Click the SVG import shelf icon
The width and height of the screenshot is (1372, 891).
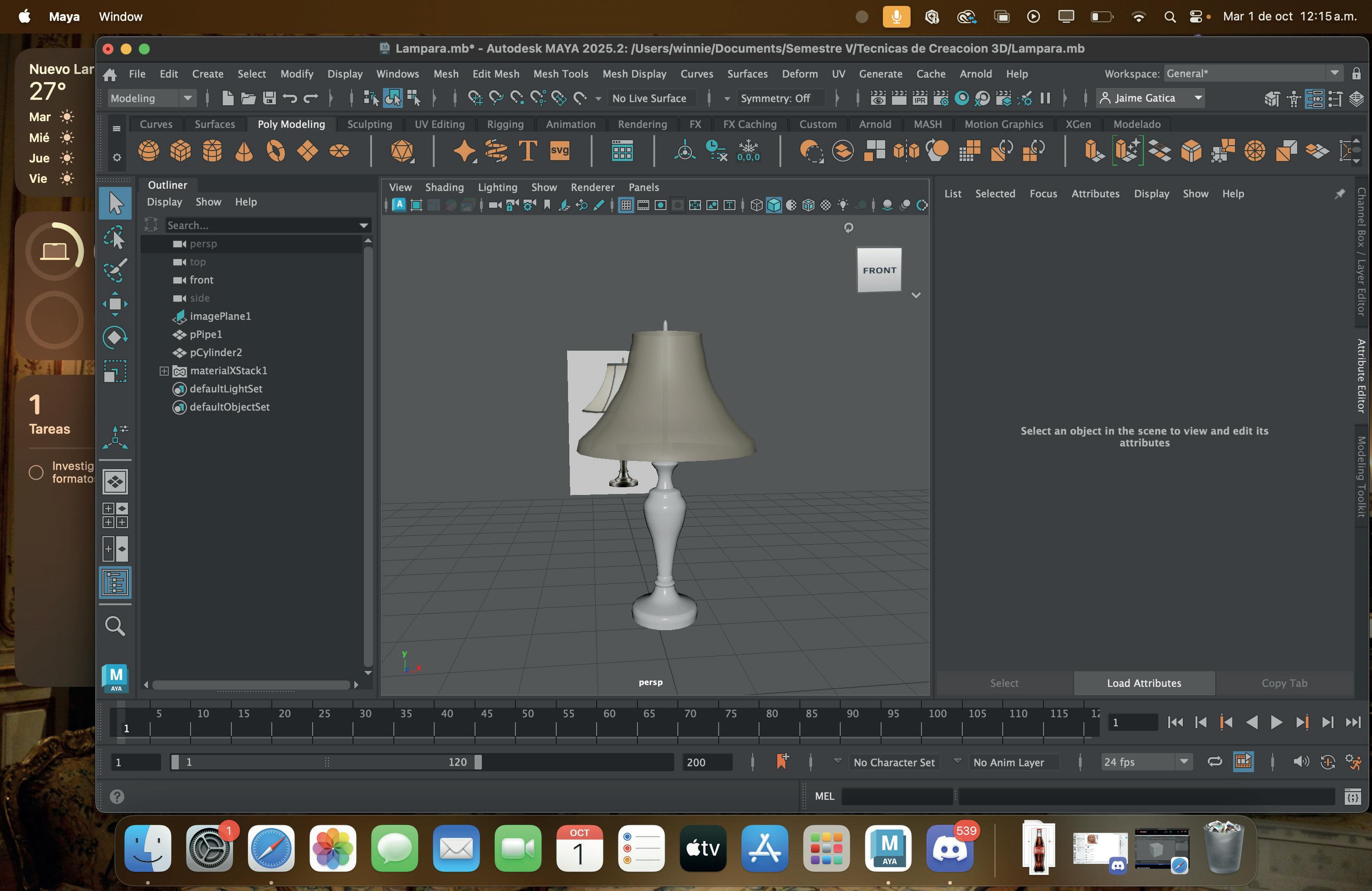pyautogui.click(x=559, y=152)
